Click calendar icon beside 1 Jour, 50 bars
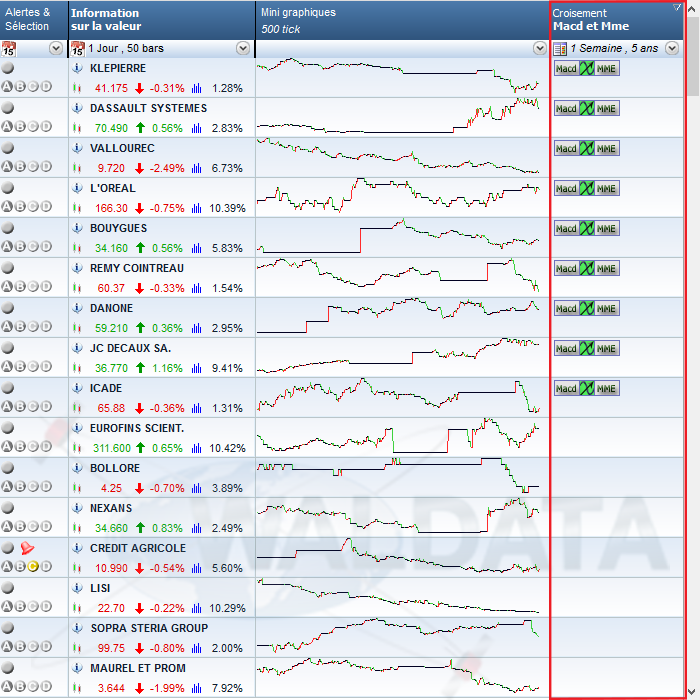 coord(78,48)
